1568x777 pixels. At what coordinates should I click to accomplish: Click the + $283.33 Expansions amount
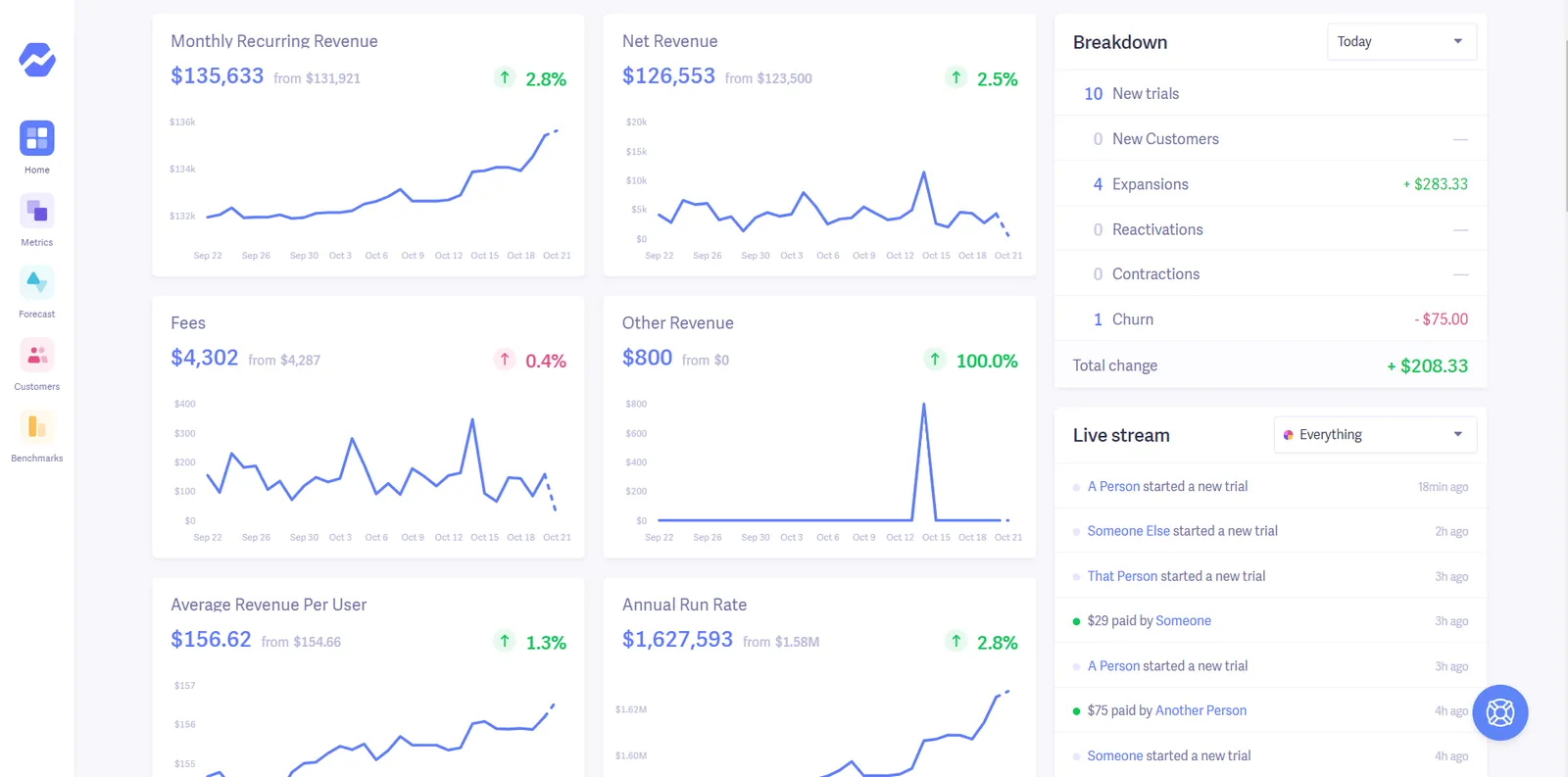click(x=1436, y=184)
